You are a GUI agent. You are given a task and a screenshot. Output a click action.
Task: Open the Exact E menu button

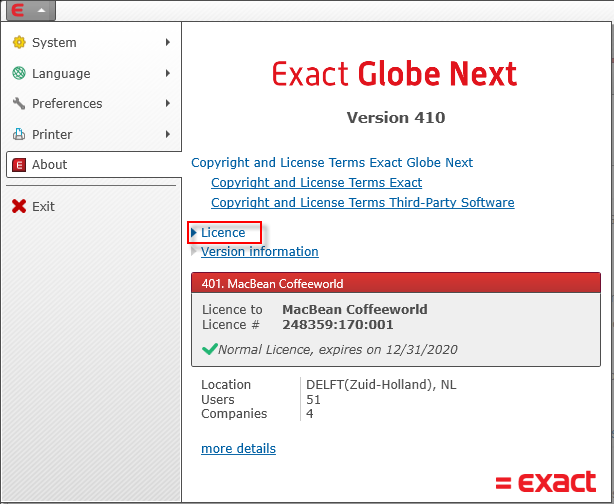pos(30,10)
